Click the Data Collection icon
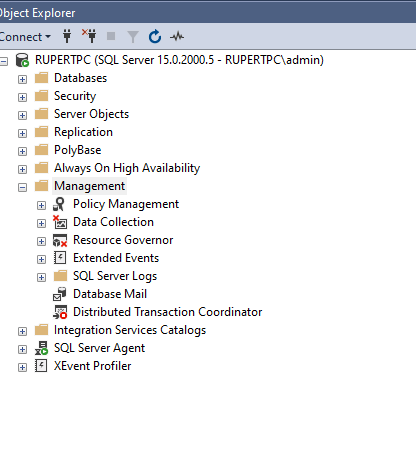 (x=60, y=222)
